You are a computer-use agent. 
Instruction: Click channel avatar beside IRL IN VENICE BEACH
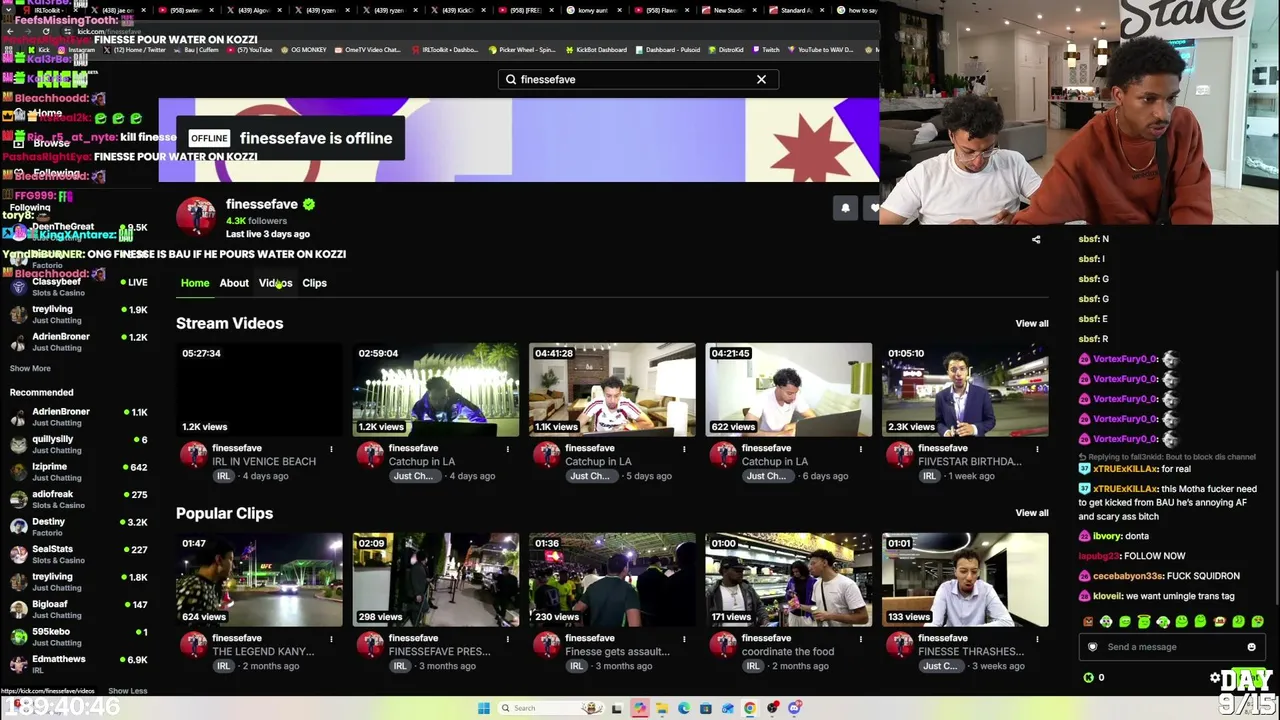point(193,455)
